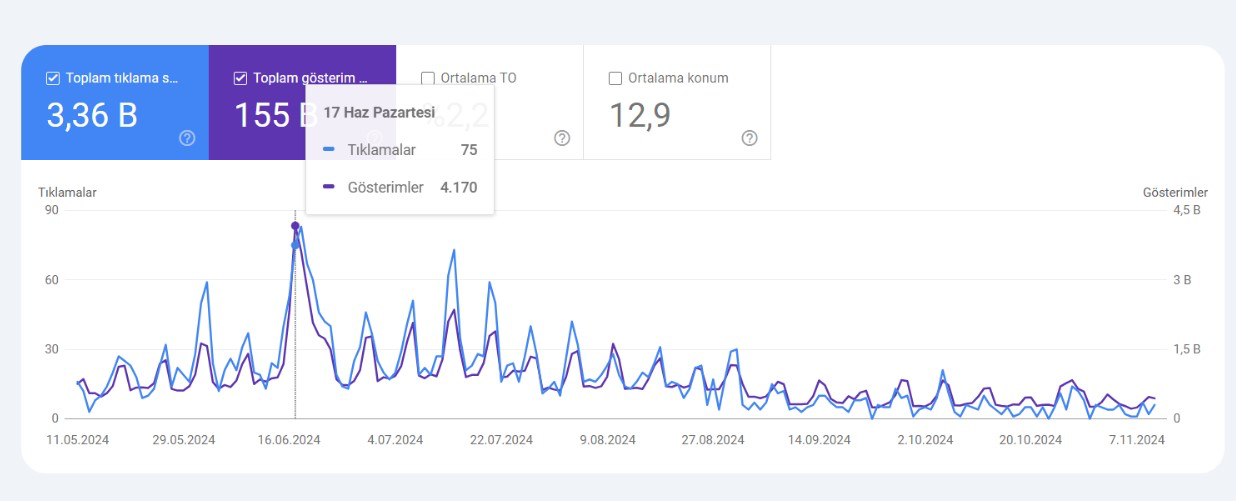This screenshot has height=501, width=1236.
Task: Click tooltip impressions value 4.170
Action: click(459, 187)
